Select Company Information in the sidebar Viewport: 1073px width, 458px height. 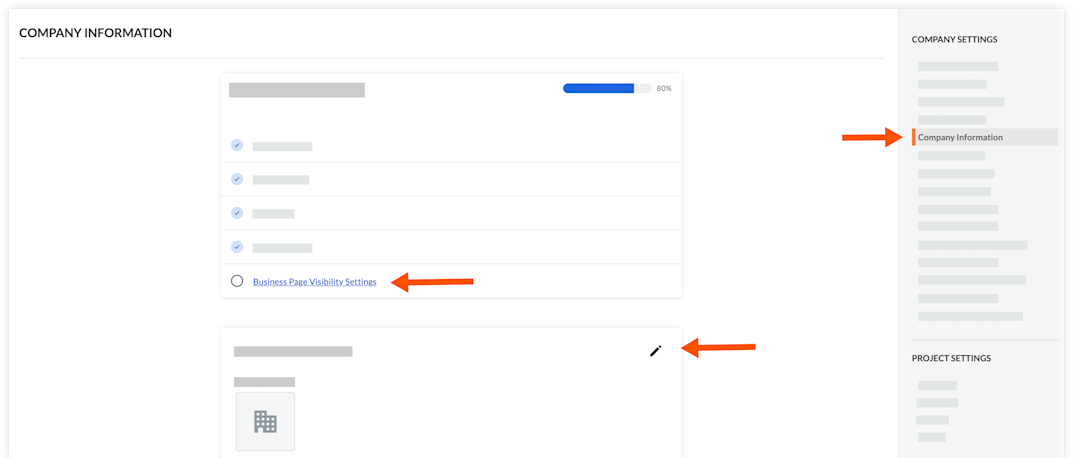point(960,138)
